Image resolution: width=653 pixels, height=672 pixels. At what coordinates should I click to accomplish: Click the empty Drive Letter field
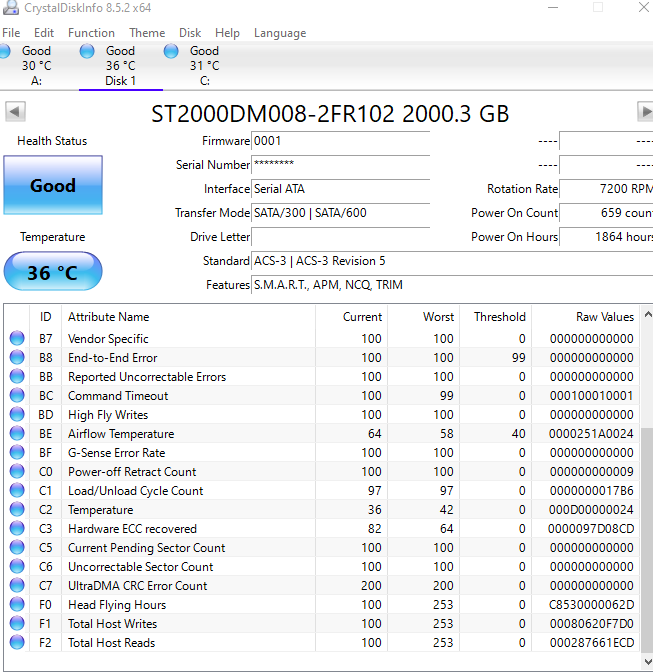tap(341, 237)
